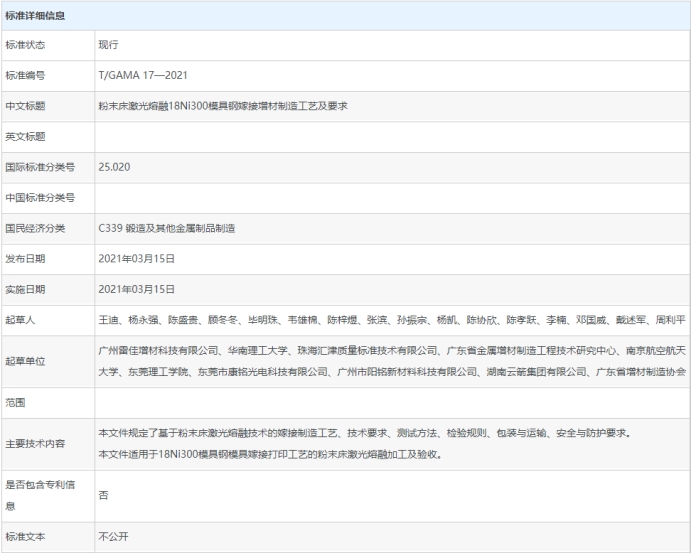Click the 起草单位 row label
692x554 pixels.
tap(25, 361)
